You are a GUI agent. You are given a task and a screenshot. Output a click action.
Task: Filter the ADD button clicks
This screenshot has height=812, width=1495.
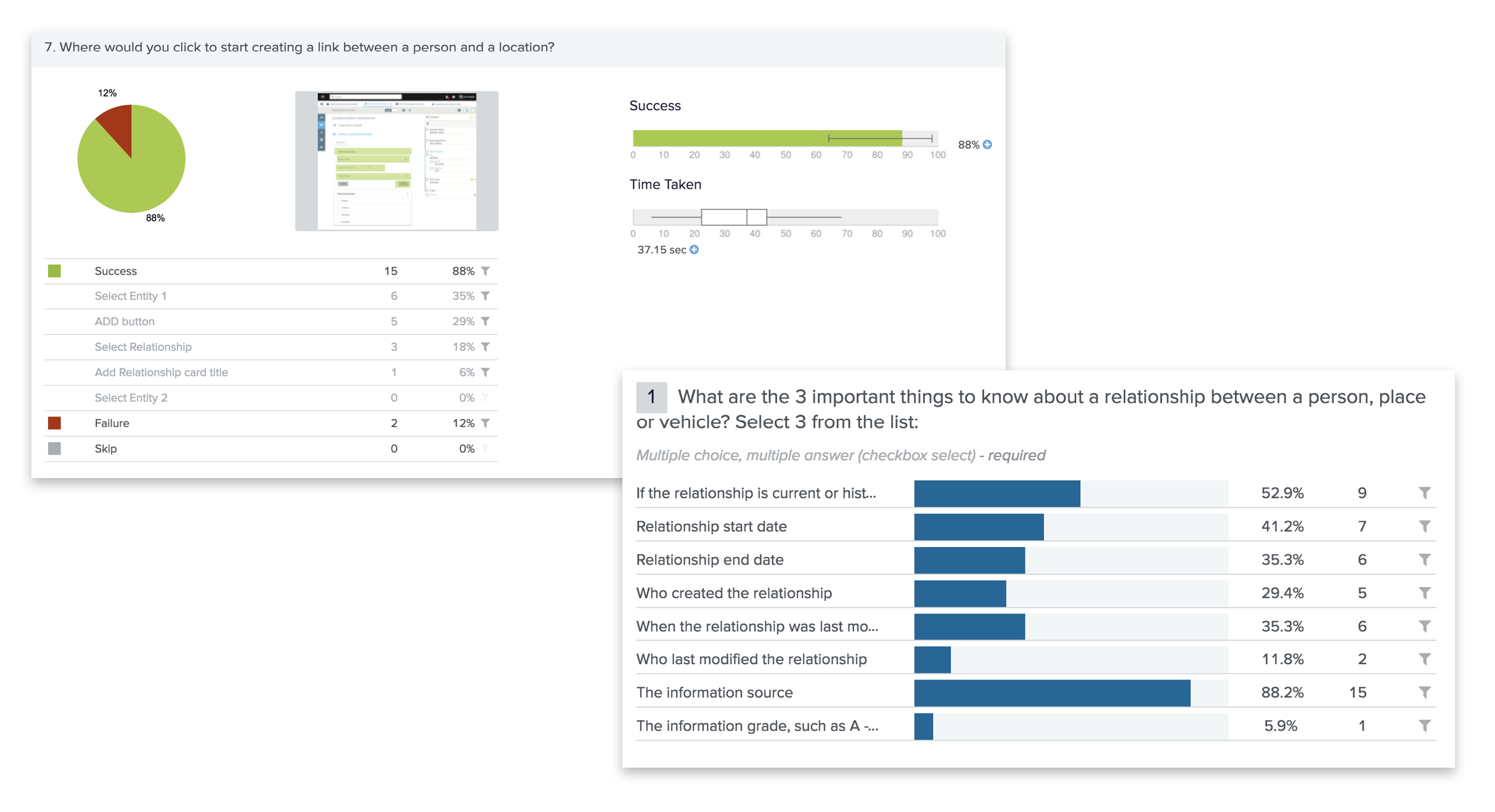point(486,321)
